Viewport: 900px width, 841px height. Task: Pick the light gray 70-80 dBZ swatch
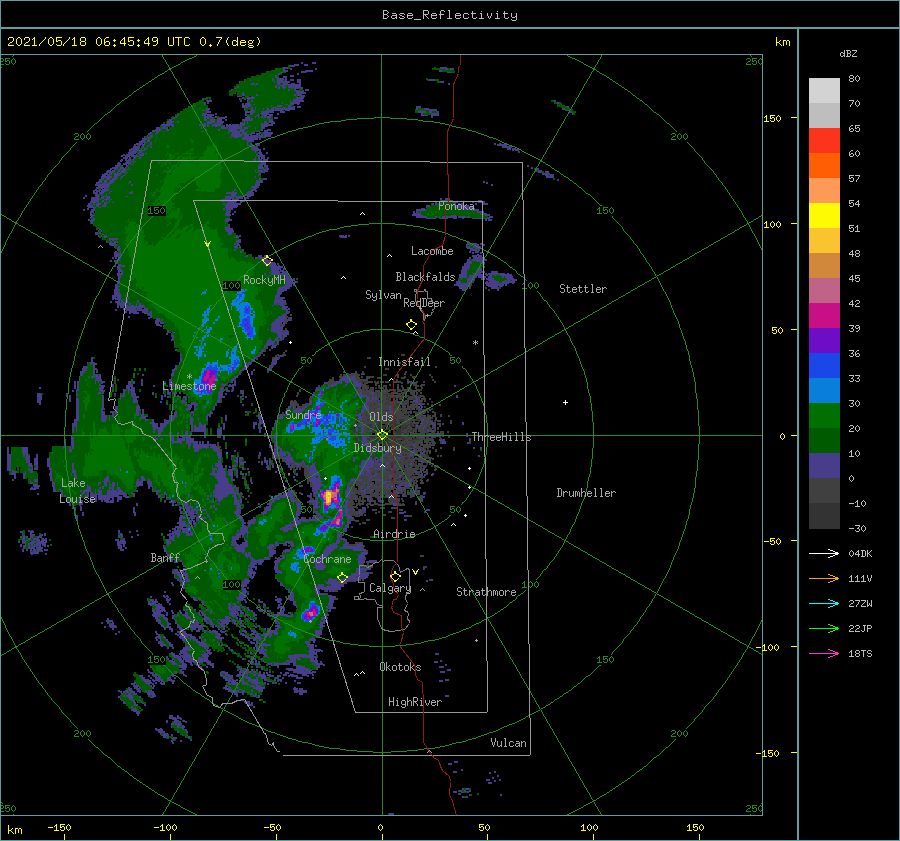tap(824, 91)
